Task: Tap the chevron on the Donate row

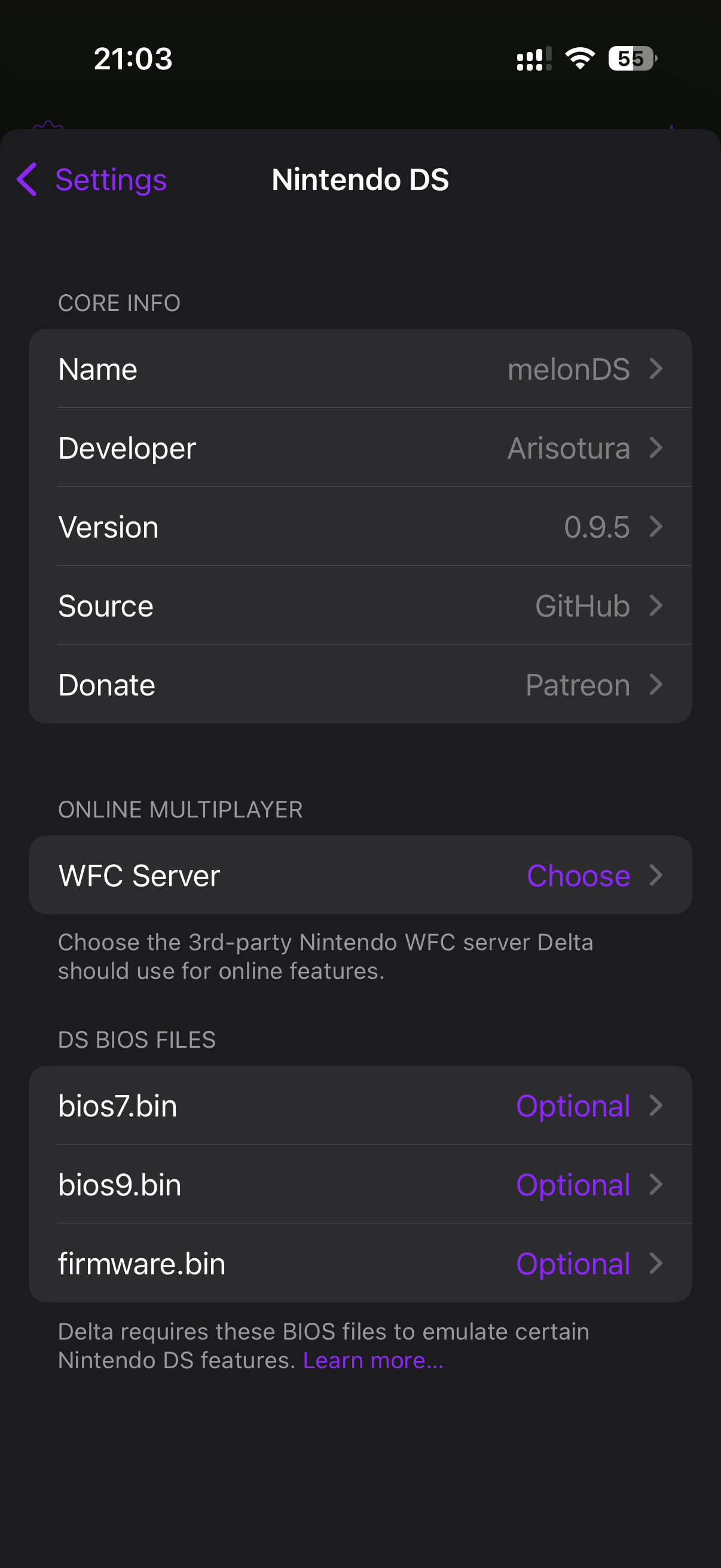Action: point(656,685)
